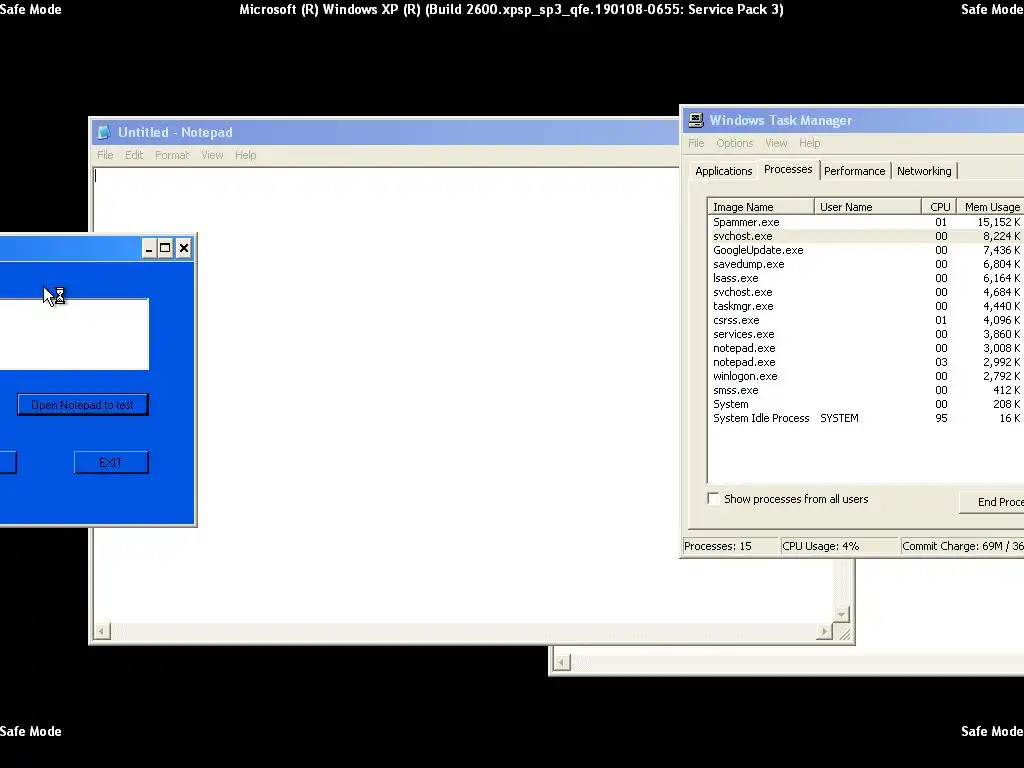Select the taskmgr.exe process
Image resolution: width=1024 pixels, height=768 pixels.
(x=866, y=306)
